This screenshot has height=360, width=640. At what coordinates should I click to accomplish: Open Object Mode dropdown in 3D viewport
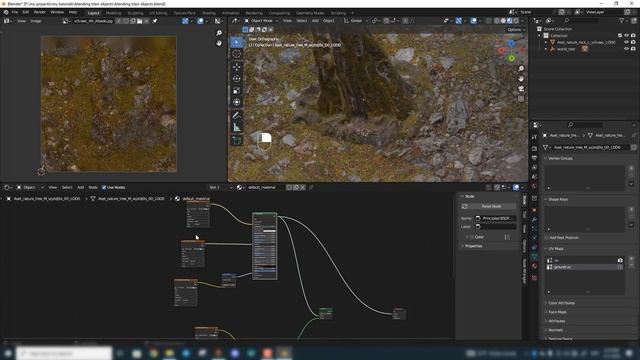(x=260, y=20)
